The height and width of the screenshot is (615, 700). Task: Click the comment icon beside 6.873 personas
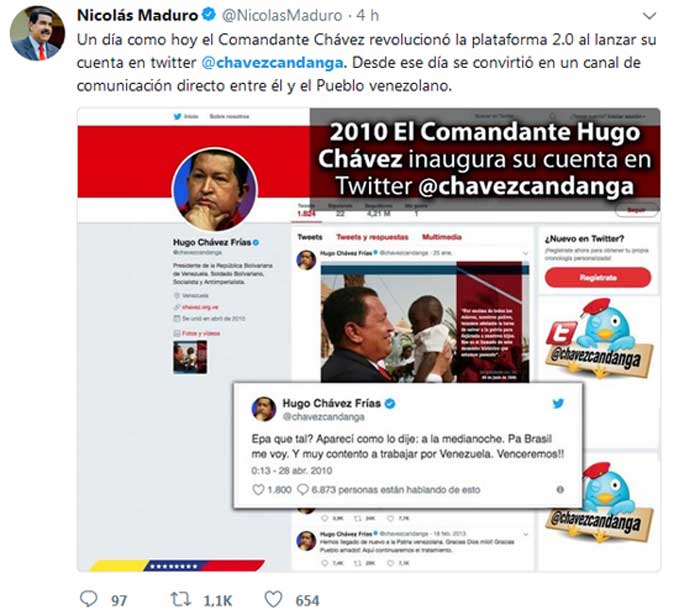pos(303,490)
